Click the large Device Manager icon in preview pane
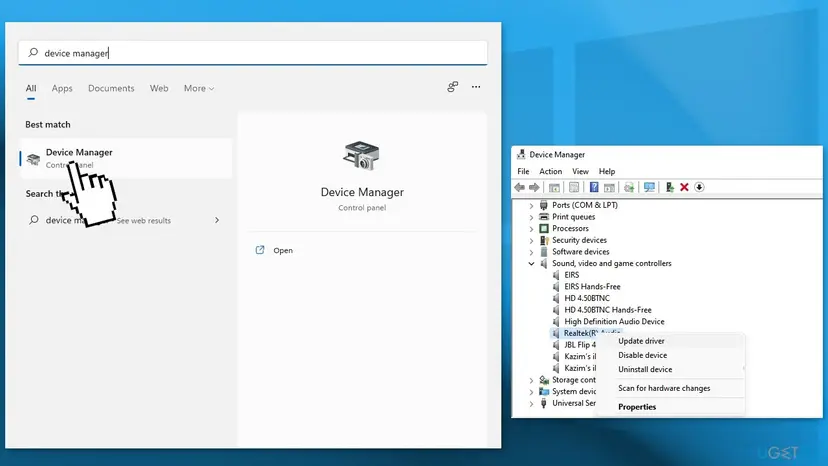Image resolution: width=828 pixels, height=466 pixels. coord(361,155)
